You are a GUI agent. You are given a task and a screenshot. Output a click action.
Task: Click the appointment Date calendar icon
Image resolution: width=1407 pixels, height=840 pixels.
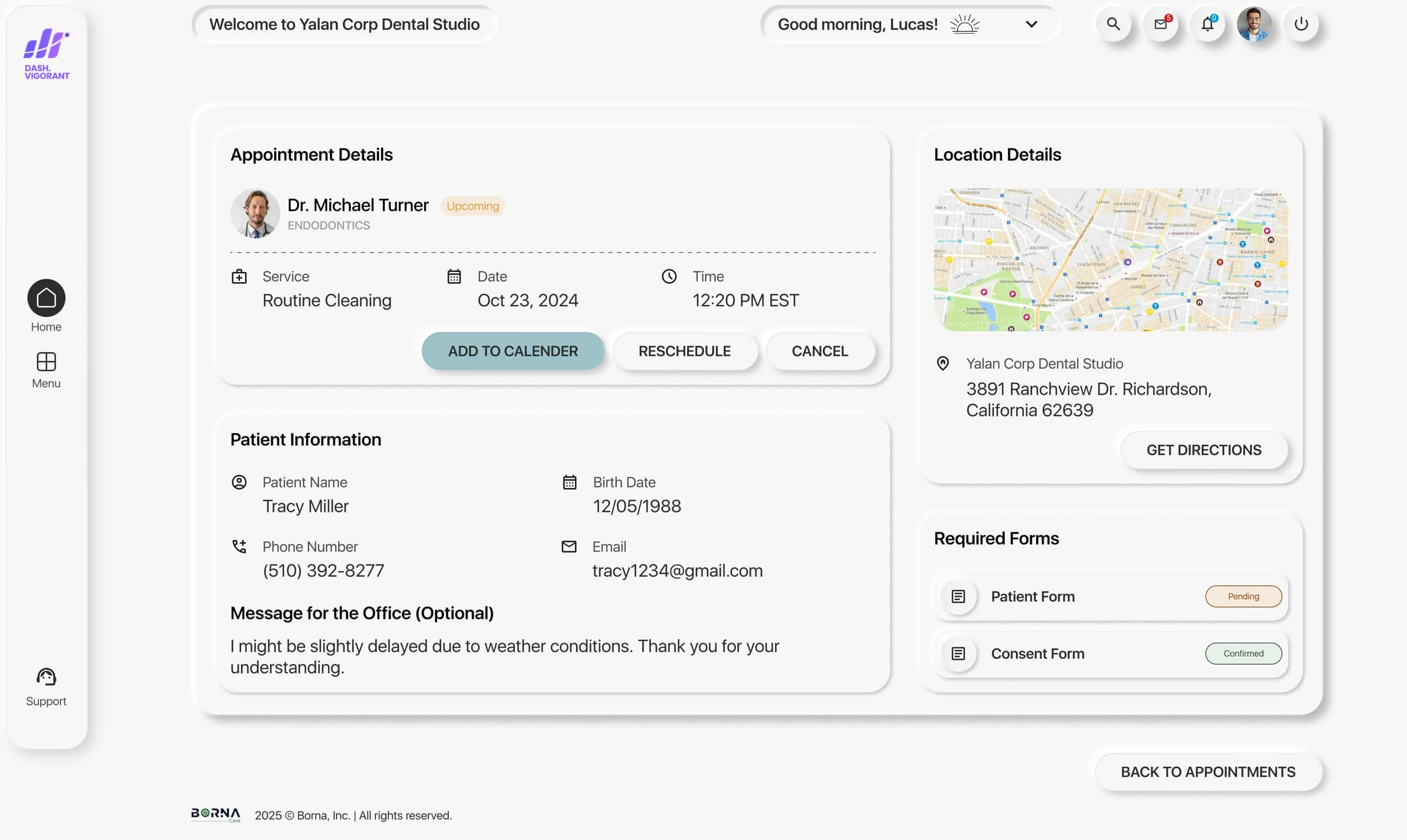coord(454,276)
